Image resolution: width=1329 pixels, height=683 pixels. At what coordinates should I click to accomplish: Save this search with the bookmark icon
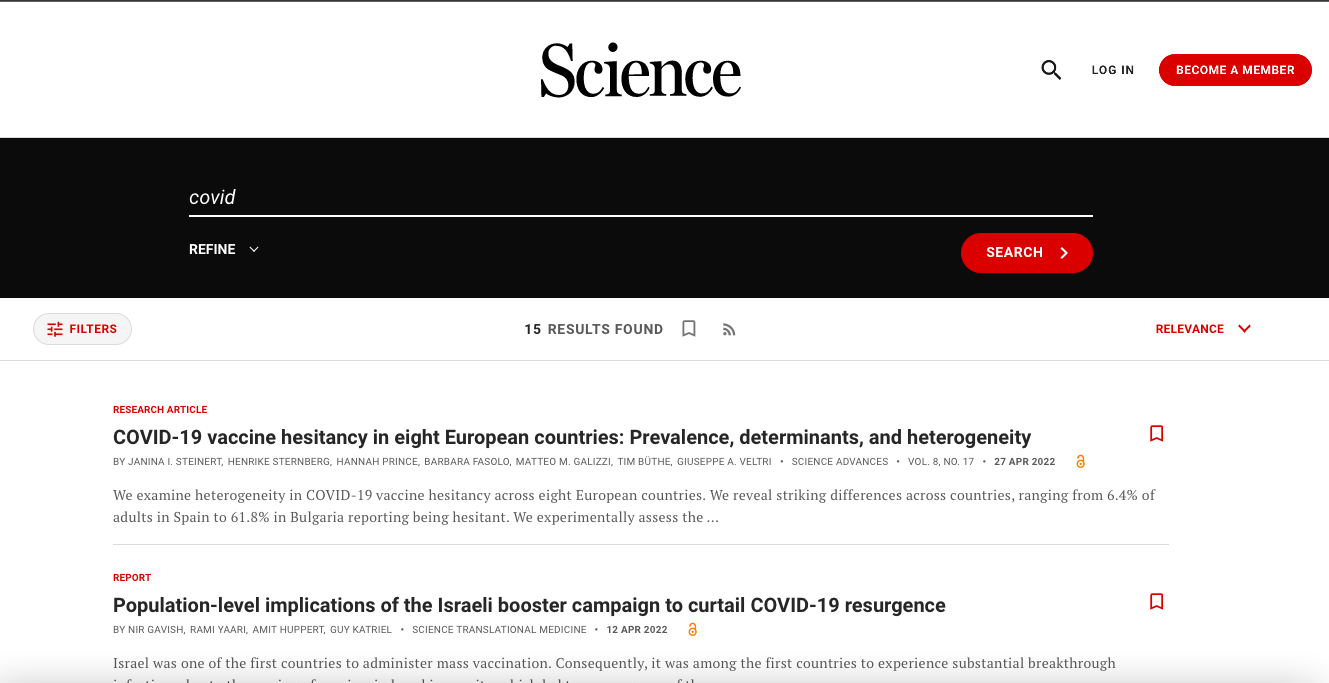click(689, 329)
